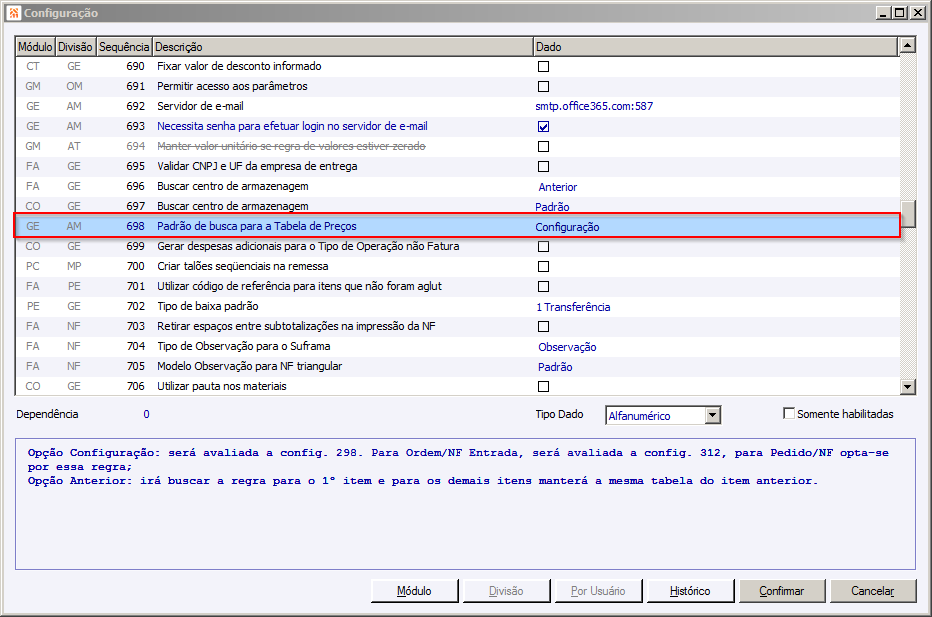Viewport: 932px width, 617px height.
Task: Click the vertical scrollbar thumb
Action: tap(907, 214)
